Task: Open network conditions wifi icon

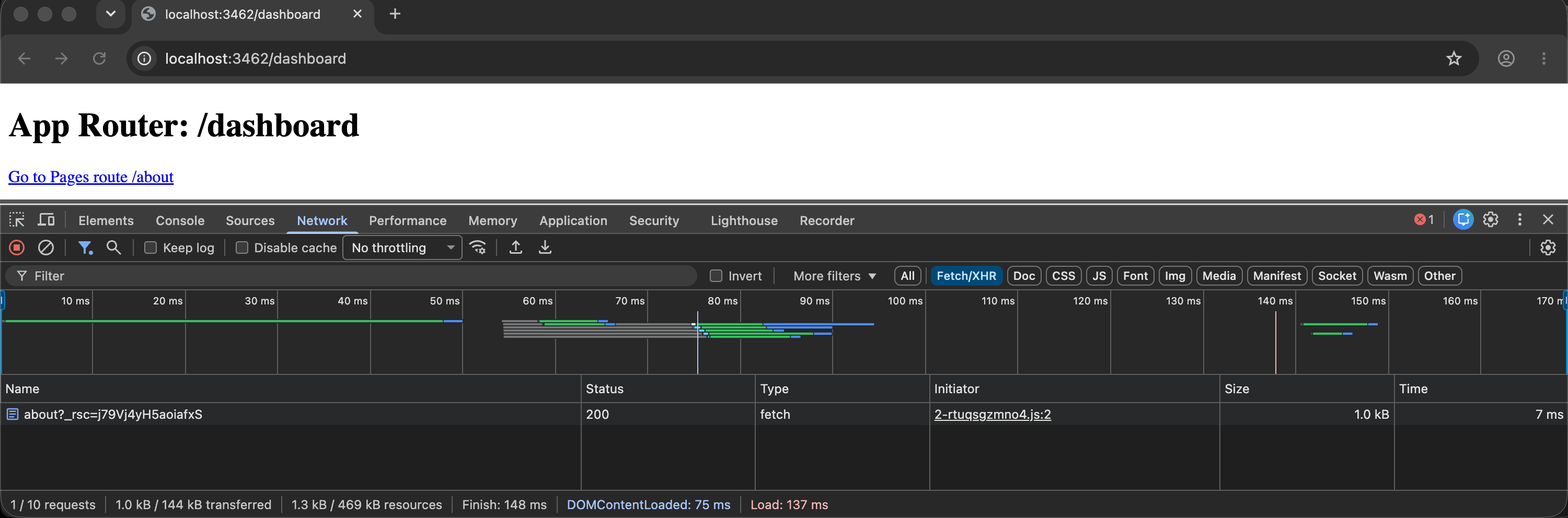Action: [478, 248]
